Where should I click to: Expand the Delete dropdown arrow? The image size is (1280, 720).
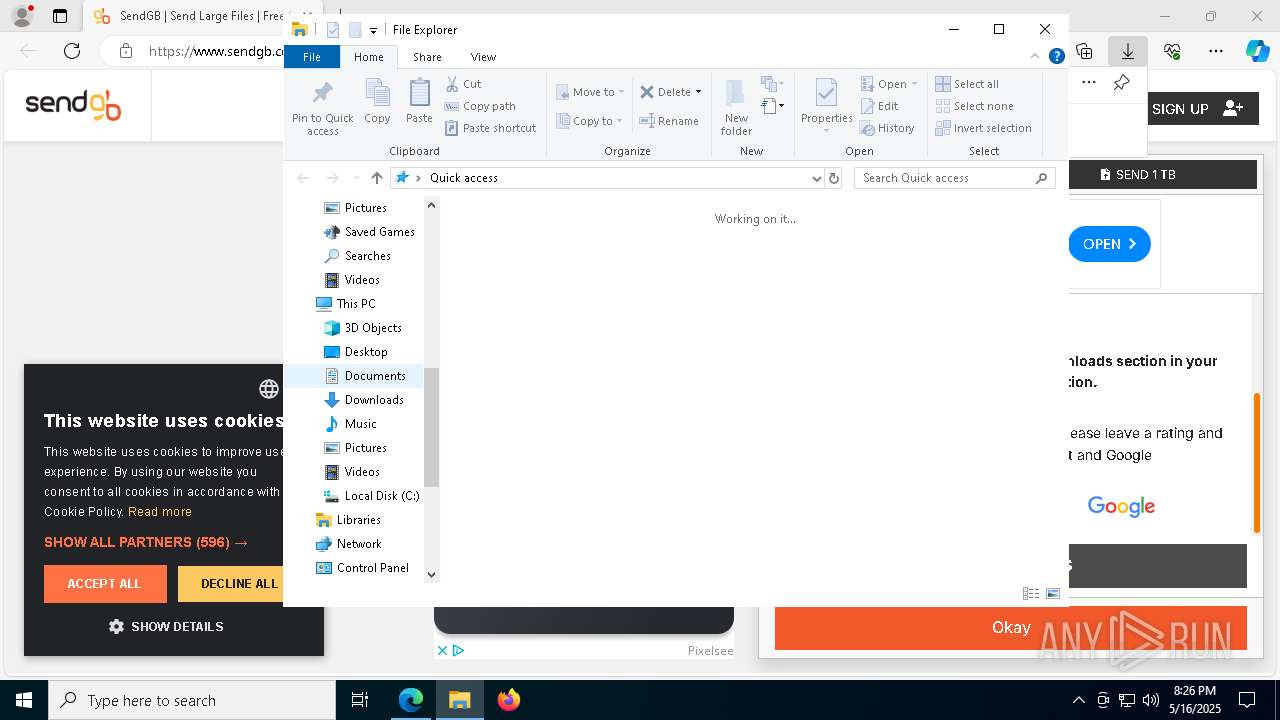pyautogui.click(x=698, y=92)
